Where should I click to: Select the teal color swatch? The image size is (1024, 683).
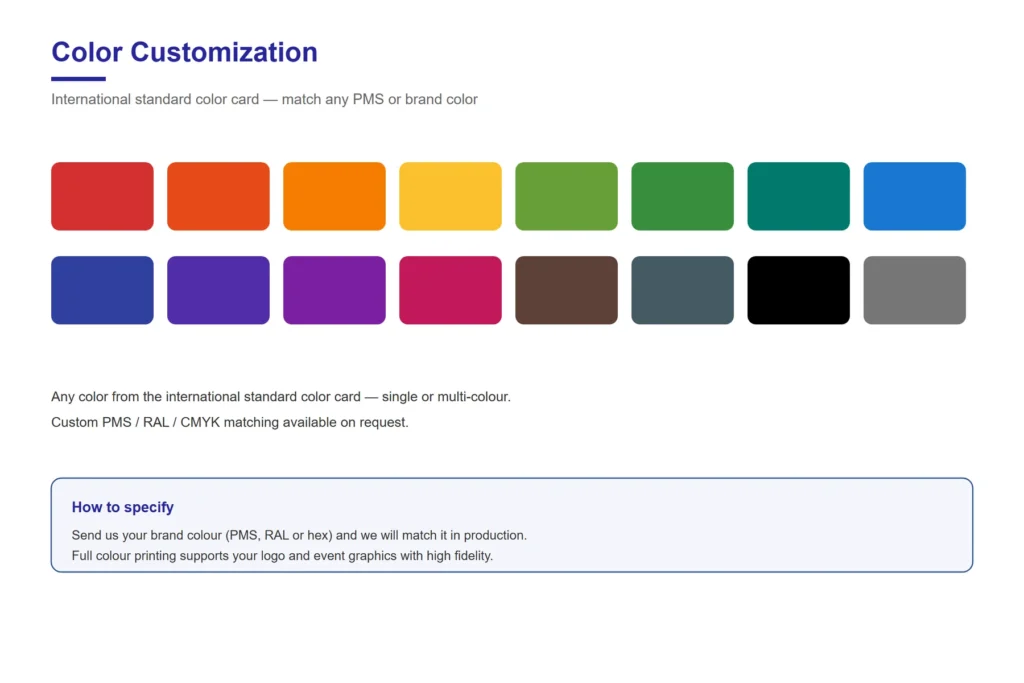(799, 196)
